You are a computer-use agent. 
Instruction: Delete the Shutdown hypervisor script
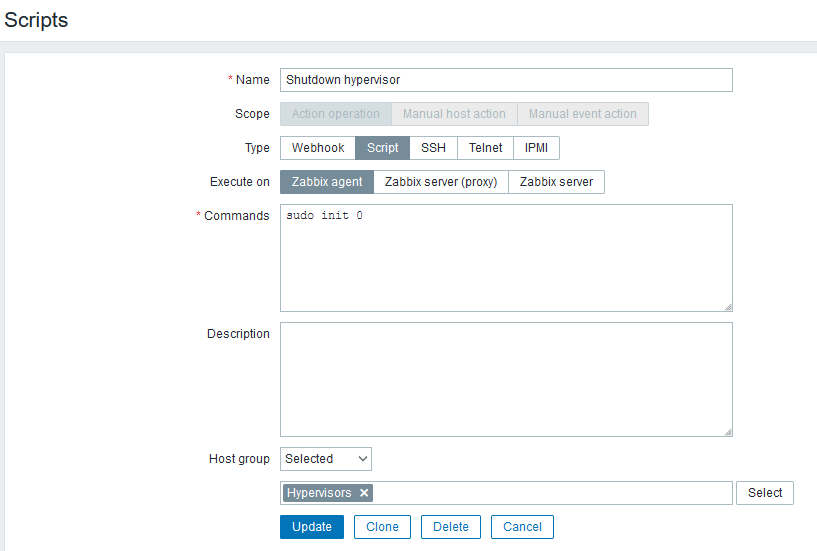pos(450,527)
